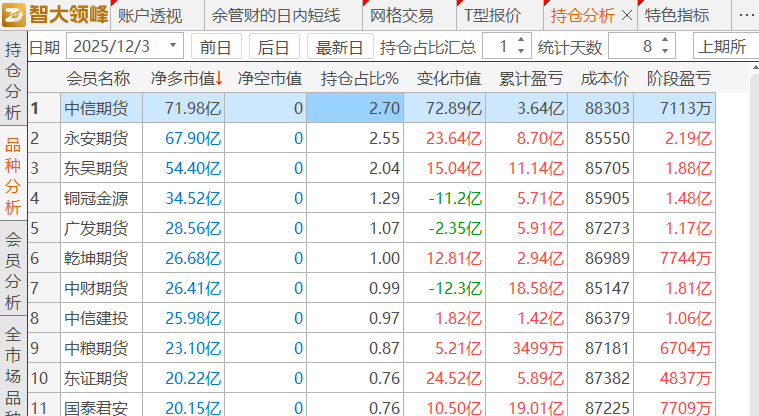
Task: Select the 东吴期货 member name
Action: pos(96,169)
